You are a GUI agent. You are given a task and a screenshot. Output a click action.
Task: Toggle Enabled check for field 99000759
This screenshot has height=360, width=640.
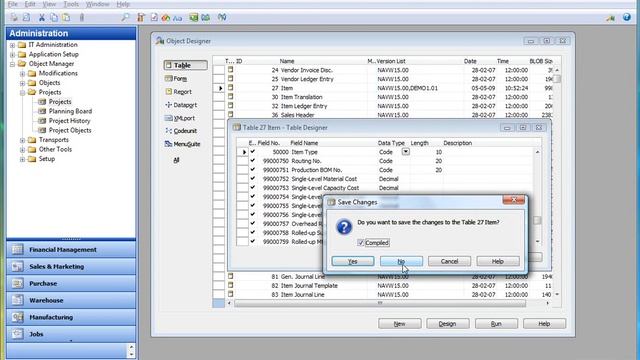coord(253,242)
